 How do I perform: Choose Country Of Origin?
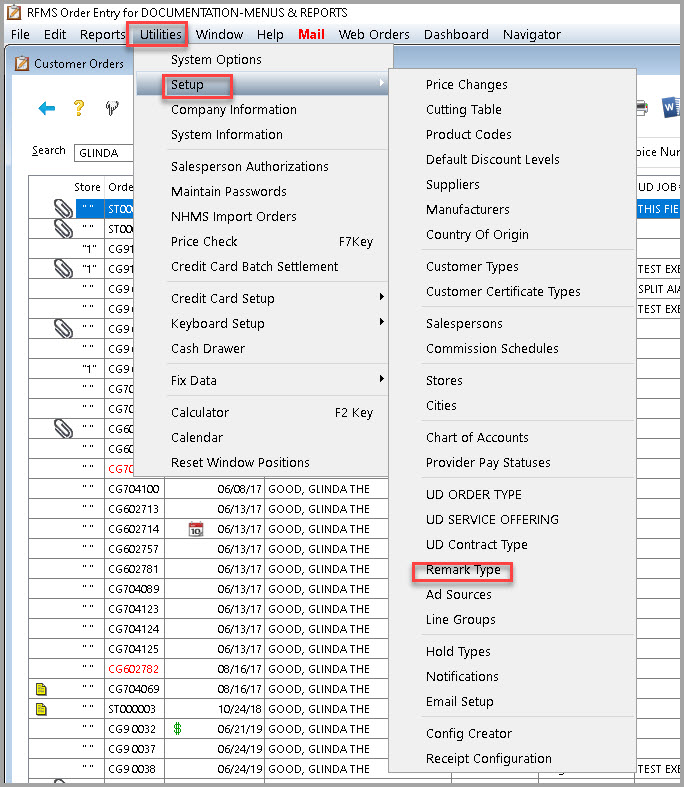point(477,234)
